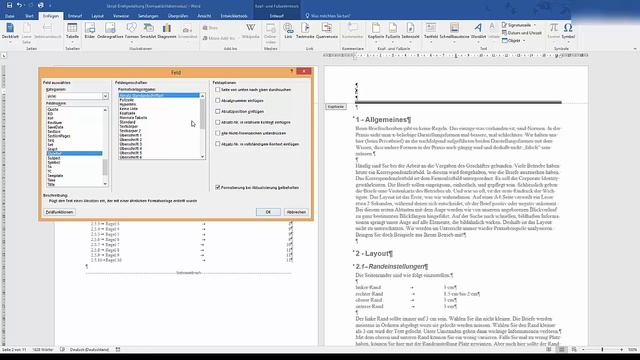Check 'Seite von unten nach oben durchsuchen'
This screenshot has width=640, height=360.
click(218, 89)
